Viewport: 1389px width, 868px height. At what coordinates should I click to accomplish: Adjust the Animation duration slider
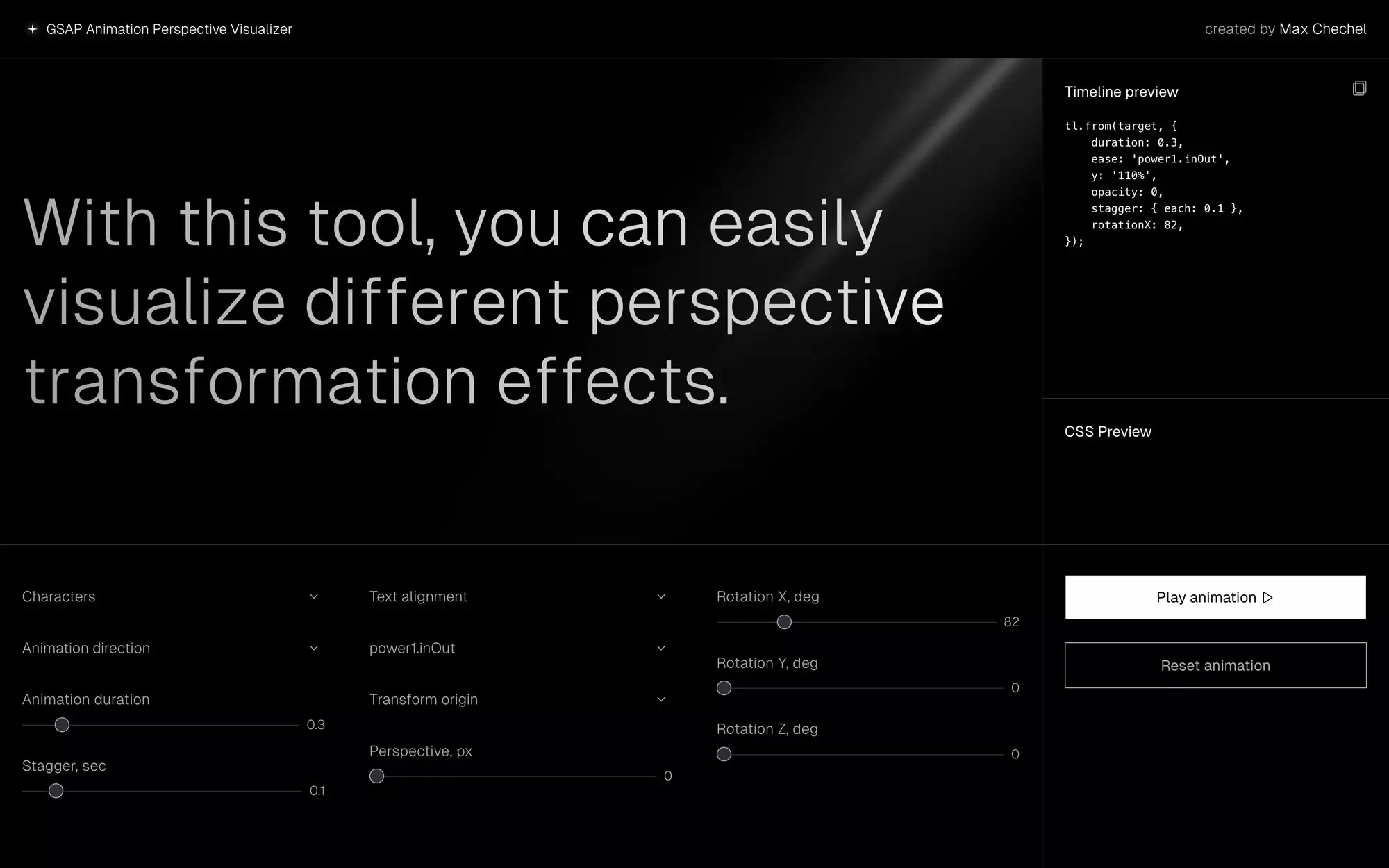click(63, 724)
